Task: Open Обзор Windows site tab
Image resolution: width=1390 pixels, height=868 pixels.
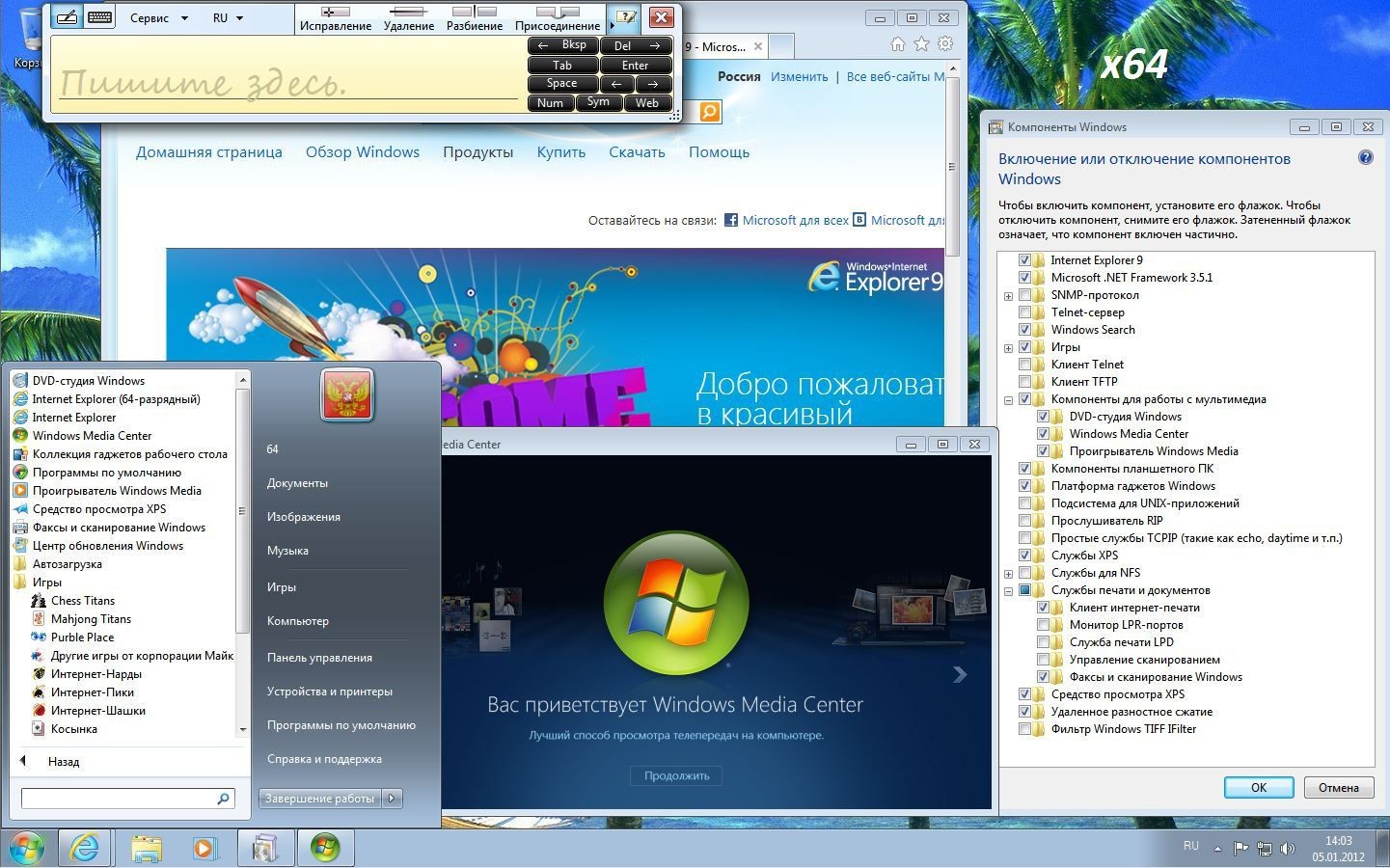Action: coord(363,151)
